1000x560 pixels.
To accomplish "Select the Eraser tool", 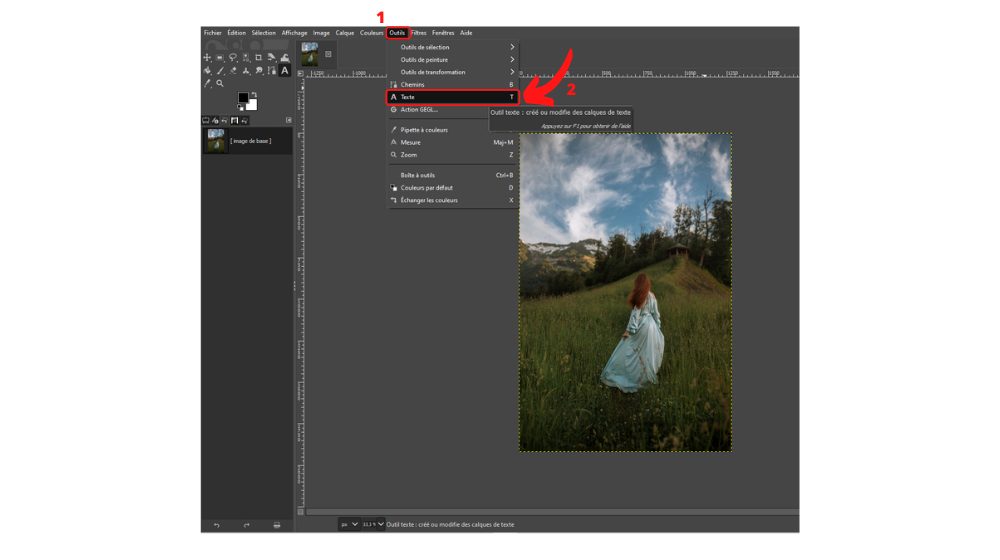I will (x=233, y=71).
